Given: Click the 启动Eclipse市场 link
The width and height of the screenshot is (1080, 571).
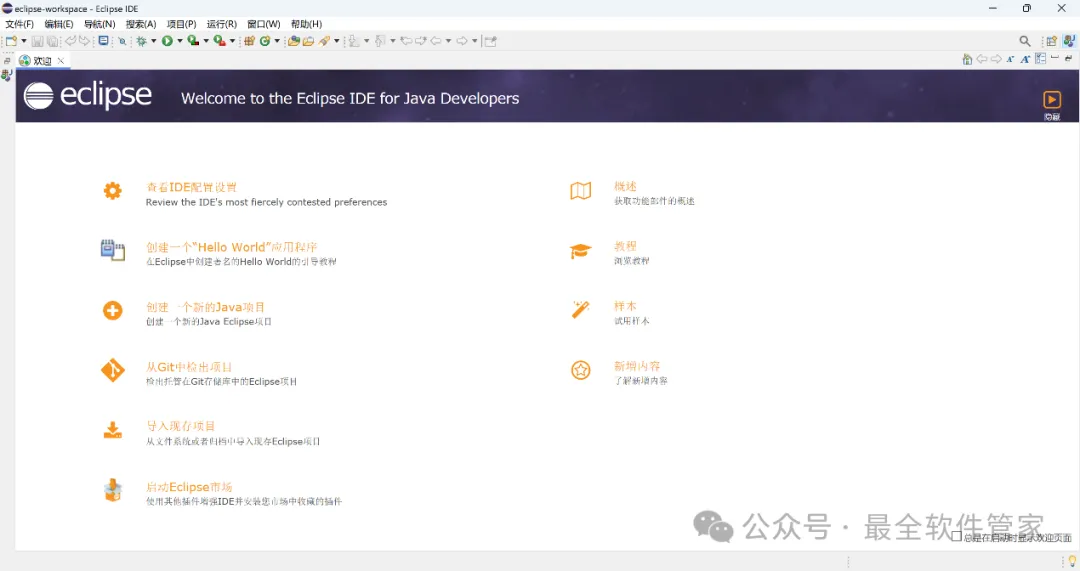Looking at the screenshot, I should point(189,487).
